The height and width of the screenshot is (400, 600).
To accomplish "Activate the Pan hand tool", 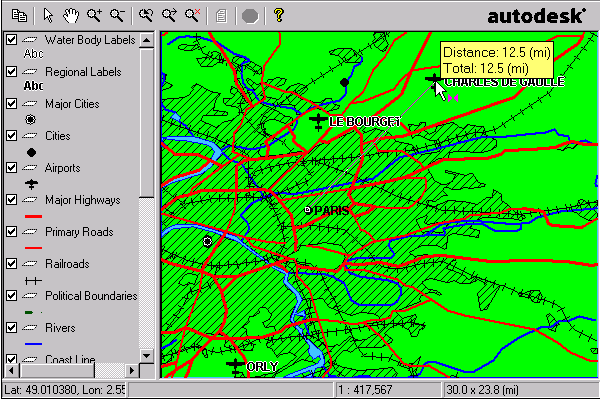I will (71, 15).
